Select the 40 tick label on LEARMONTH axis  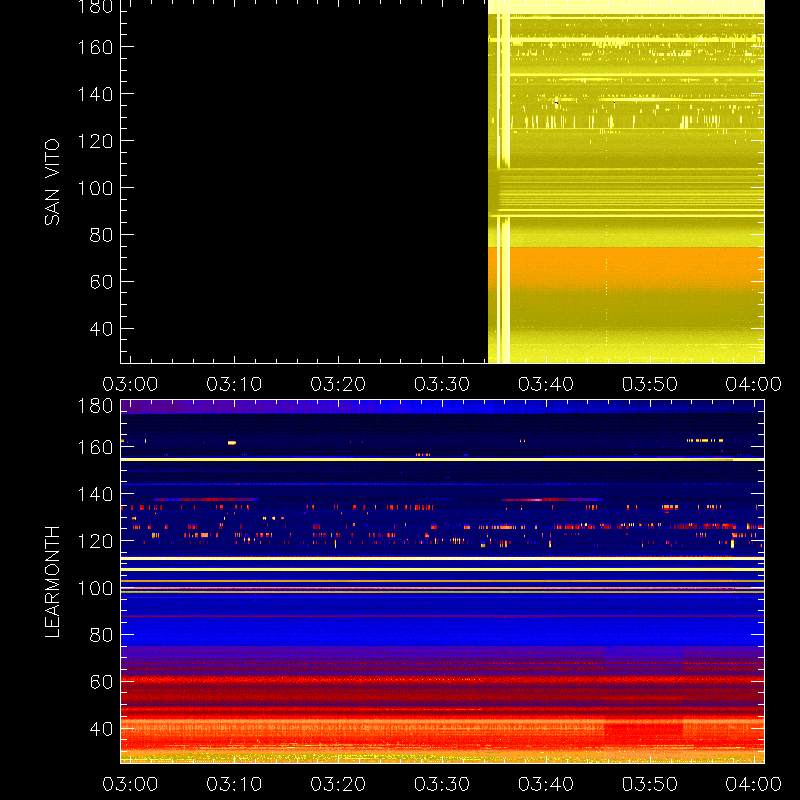point(101,729)
